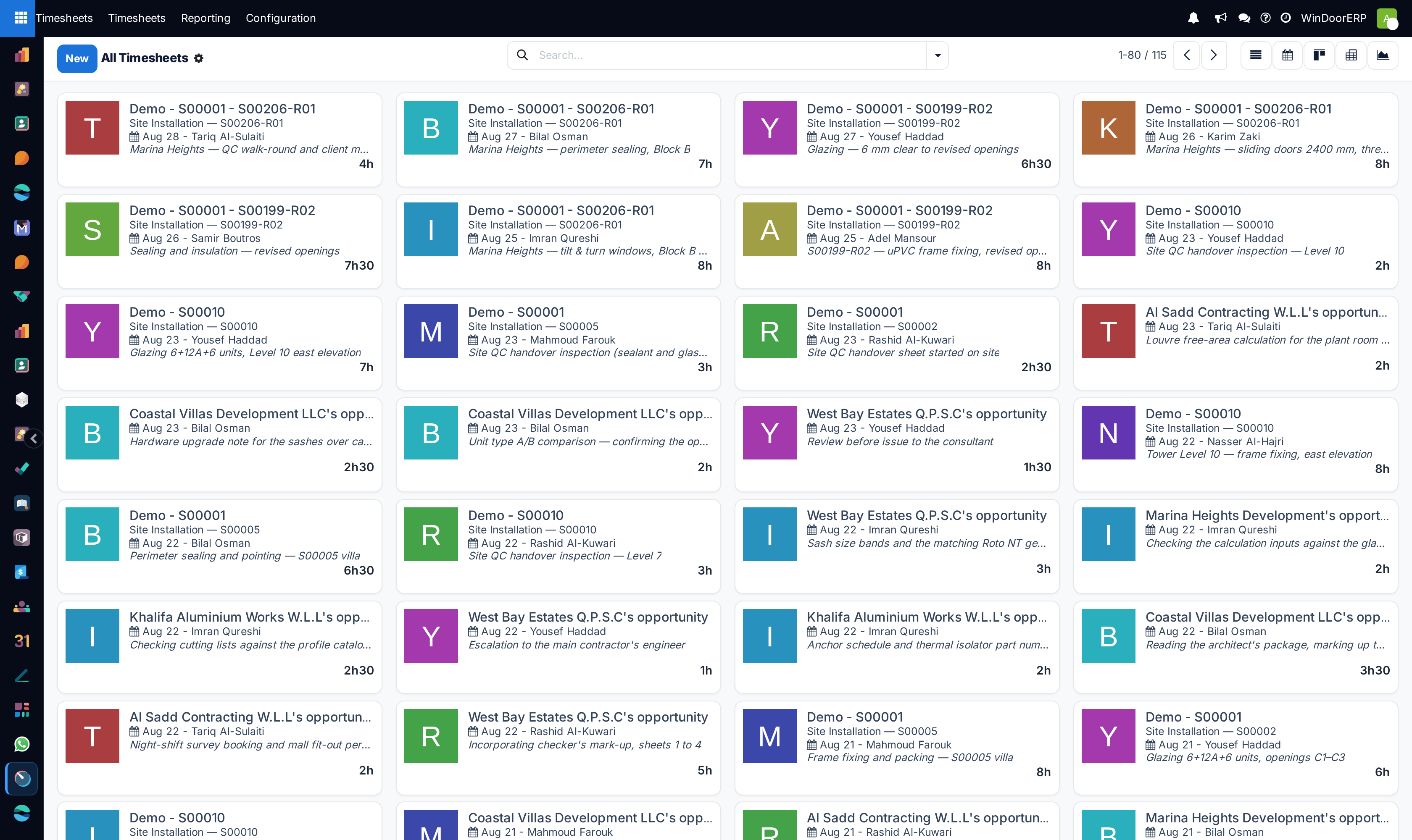Click the olive A avatar for Adel Mansour
The image size is (1412, 840).
point(769,229)
